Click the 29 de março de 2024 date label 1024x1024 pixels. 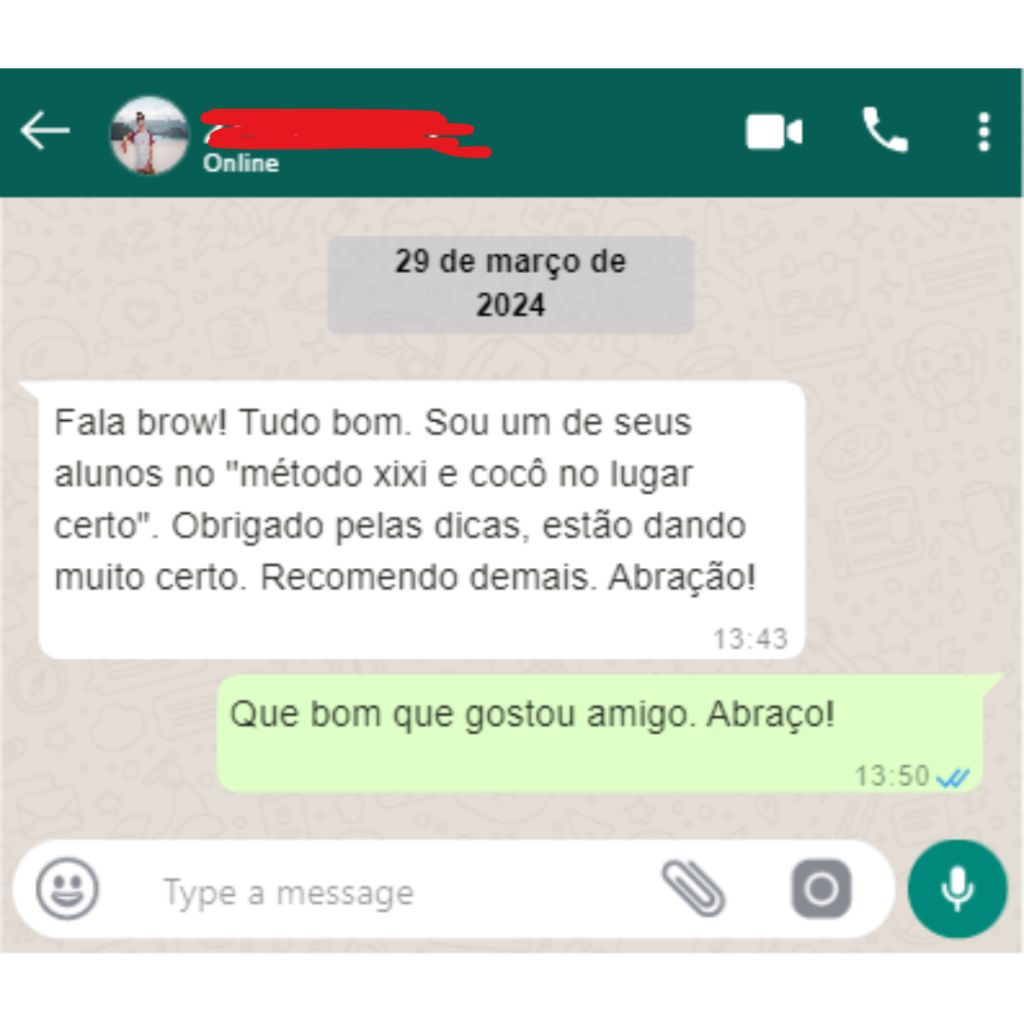tap(511, 285)
